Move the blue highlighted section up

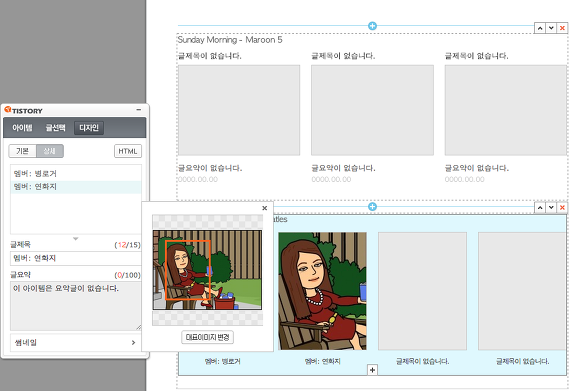pyautogui.click(x=540, y=208)
